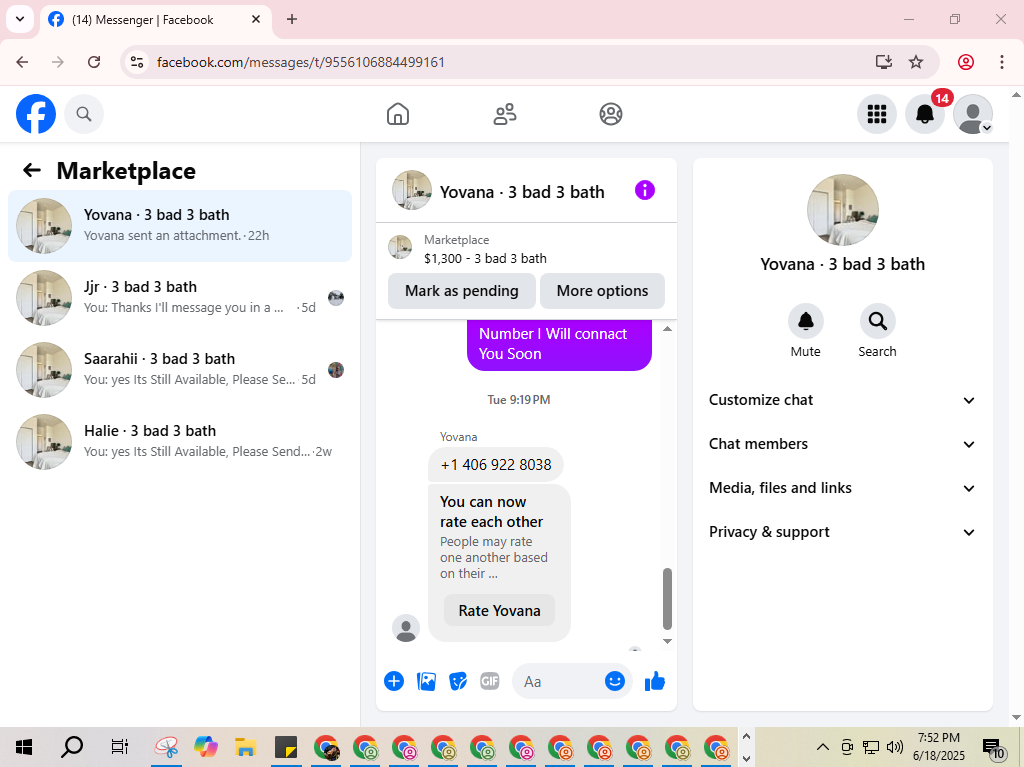Navigate back in browser
Screen dimensions: 1024x767
click(22, 62)
